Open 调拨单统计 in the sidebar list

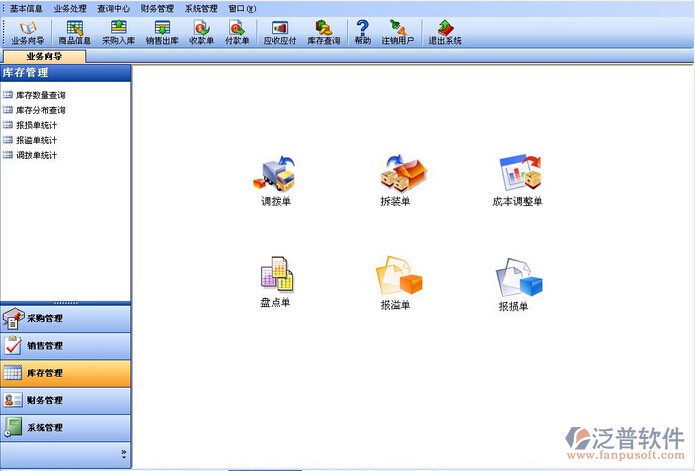click(30, 155)
